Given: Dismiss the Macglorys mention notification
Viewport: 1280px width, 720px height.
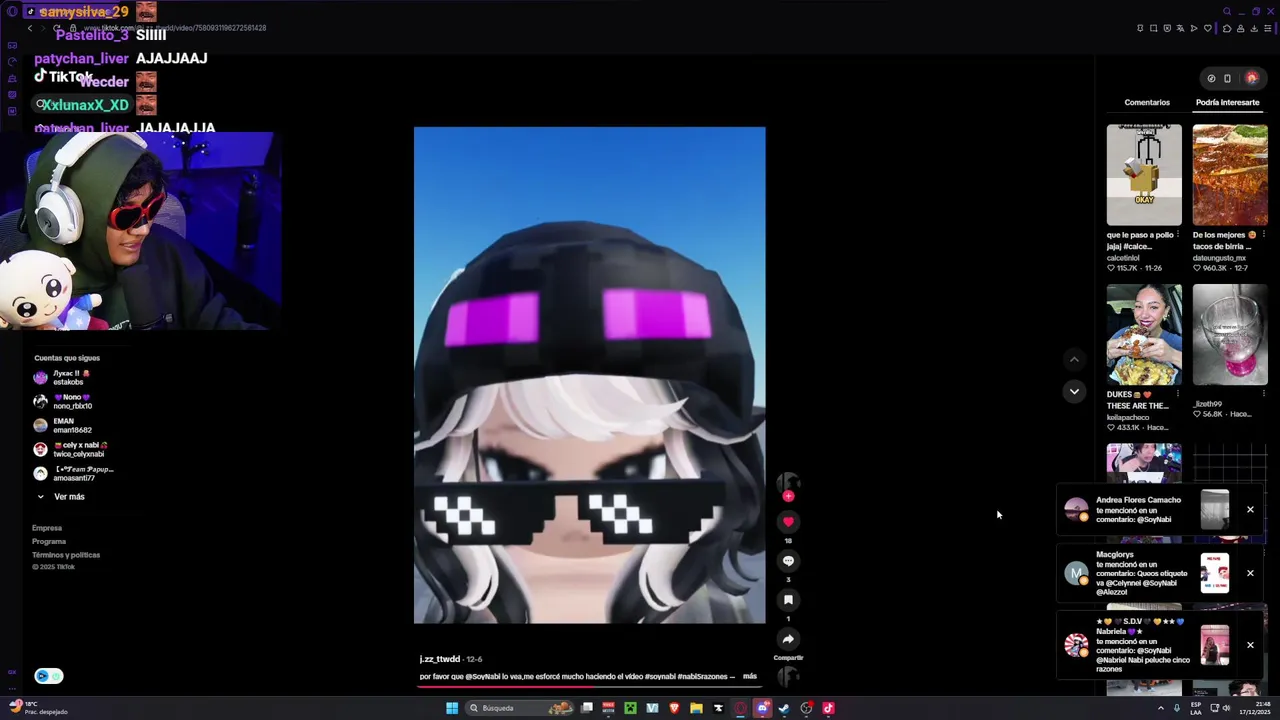Looking at the screenshot, I should 1250,573.
